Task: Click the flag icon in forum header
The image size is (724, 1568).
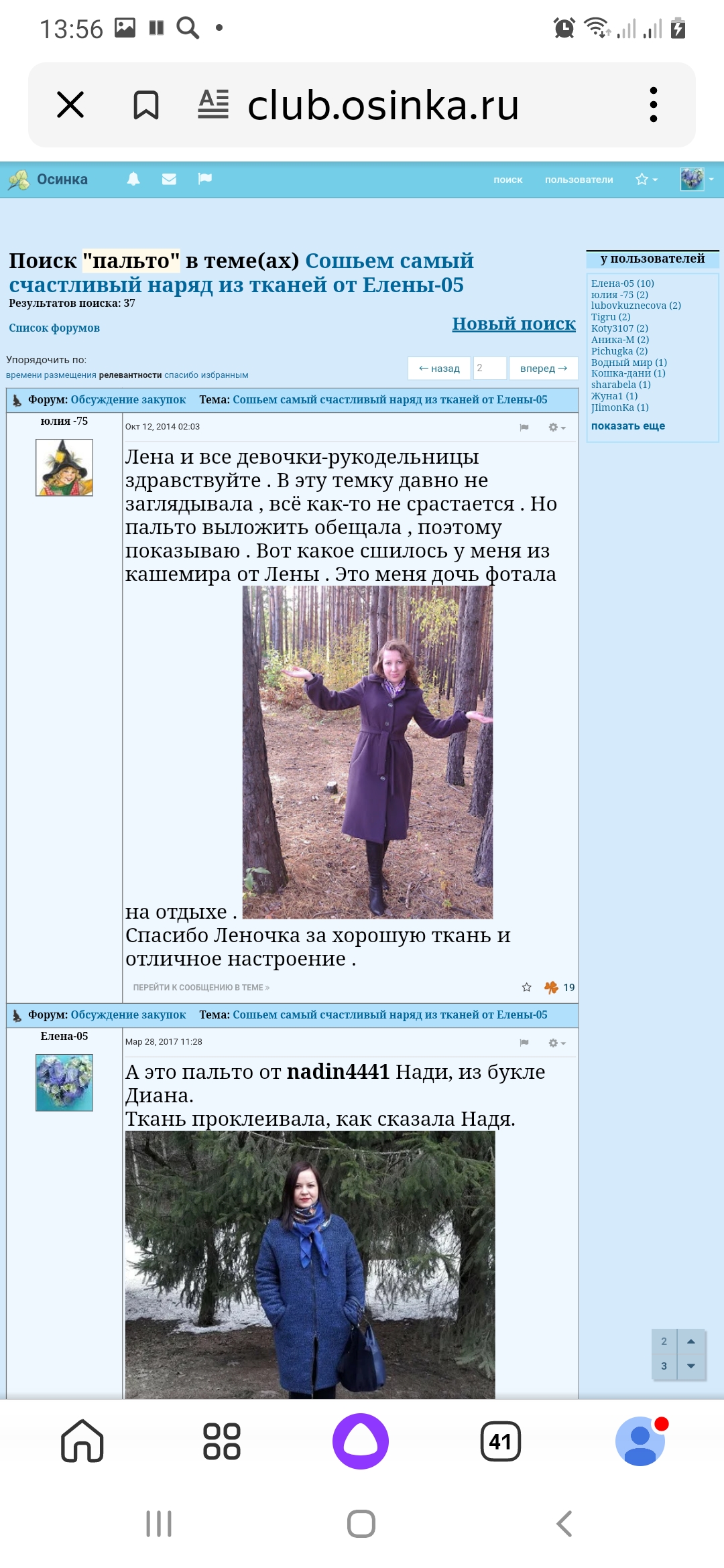Action: 205,179
